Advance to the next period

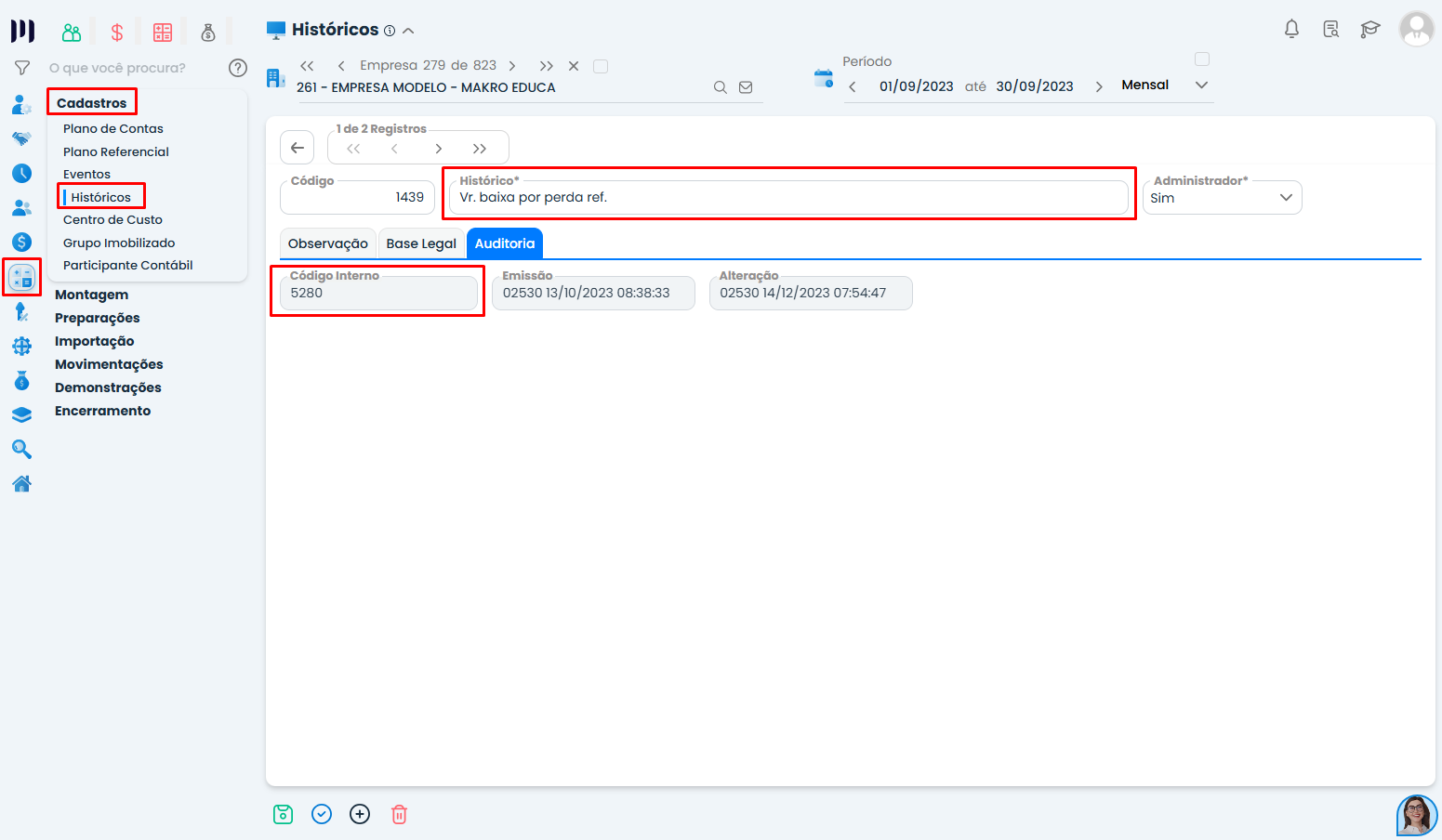tap(1099, 86)
